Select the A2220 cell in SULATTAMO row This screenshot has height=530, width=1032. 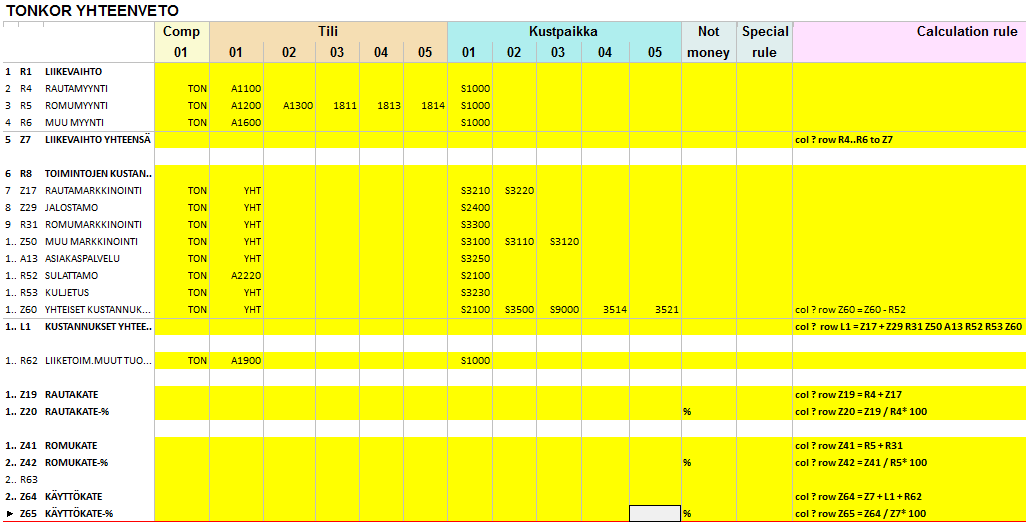pyautogui.click(x=246, y=276)
